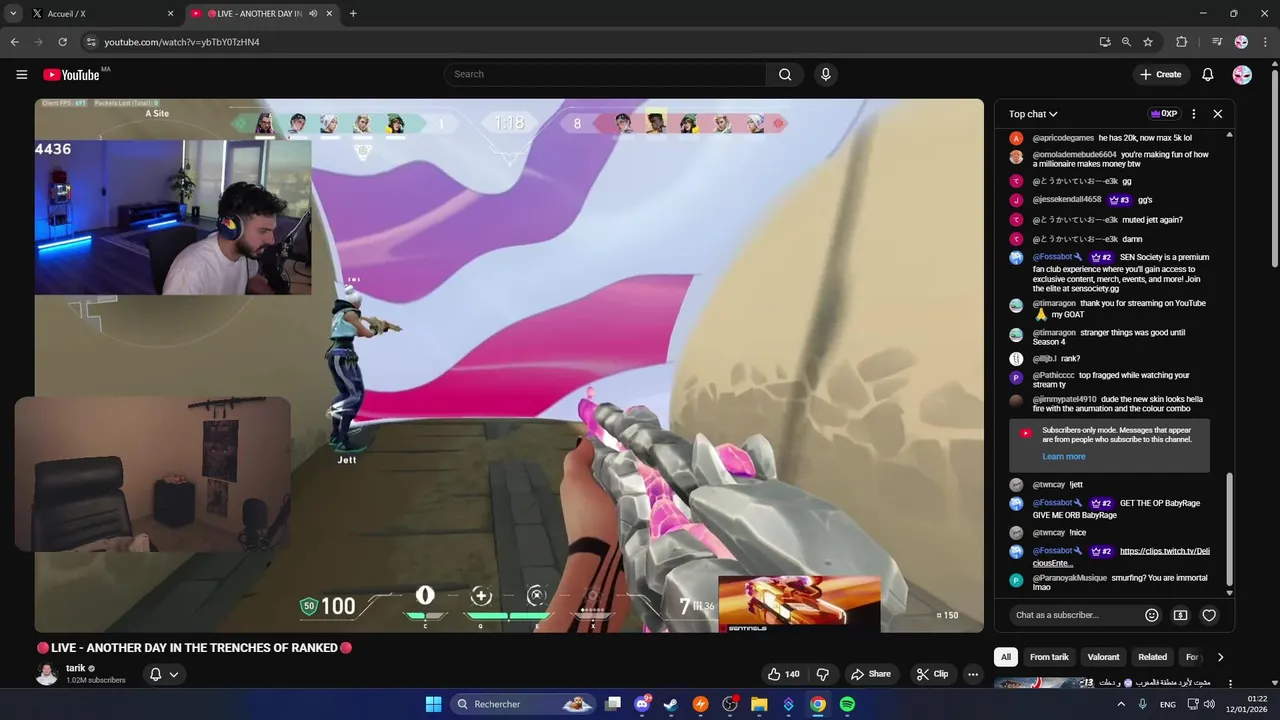Screen dimensions: 1280x720
Task: Select the From tarik chip
Action: (1049, 657)
